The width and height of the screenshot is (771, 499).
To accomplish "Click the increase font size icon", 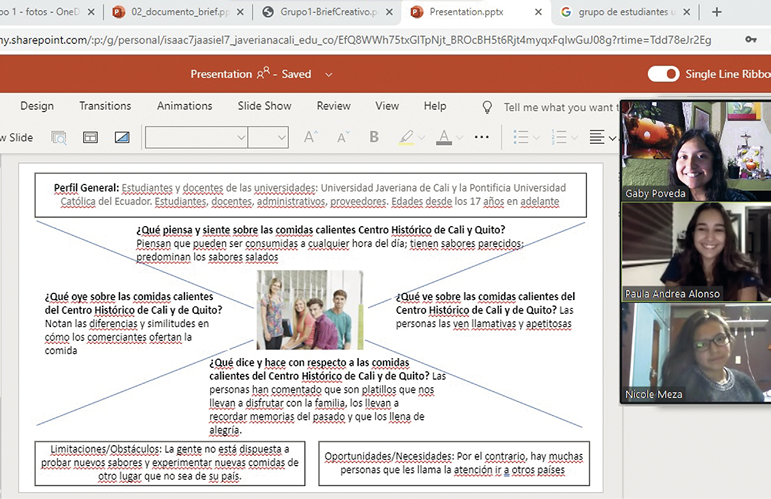I will point(310,137).
